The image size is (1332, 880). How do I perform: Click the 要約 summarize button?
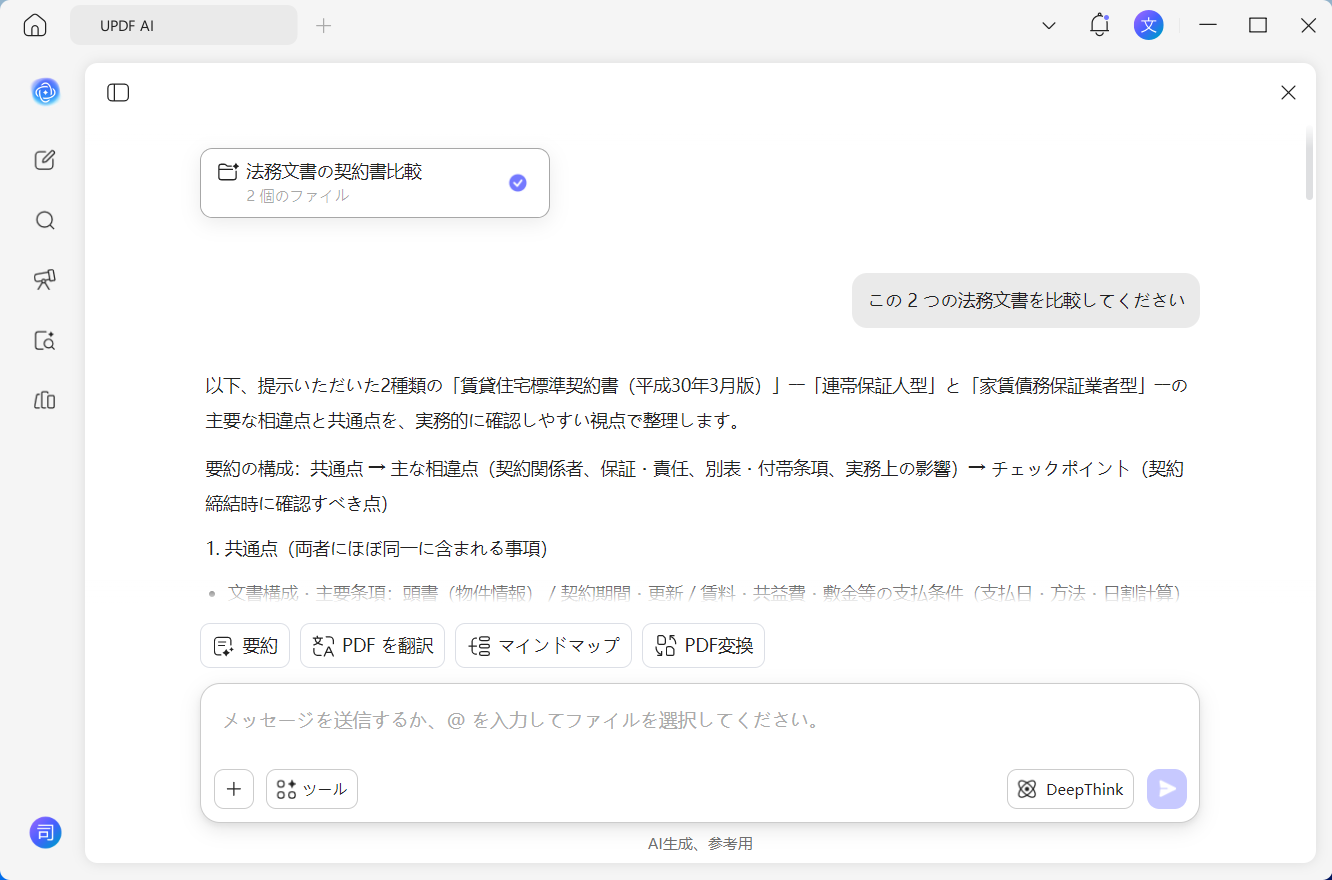(x=245, y=646)
